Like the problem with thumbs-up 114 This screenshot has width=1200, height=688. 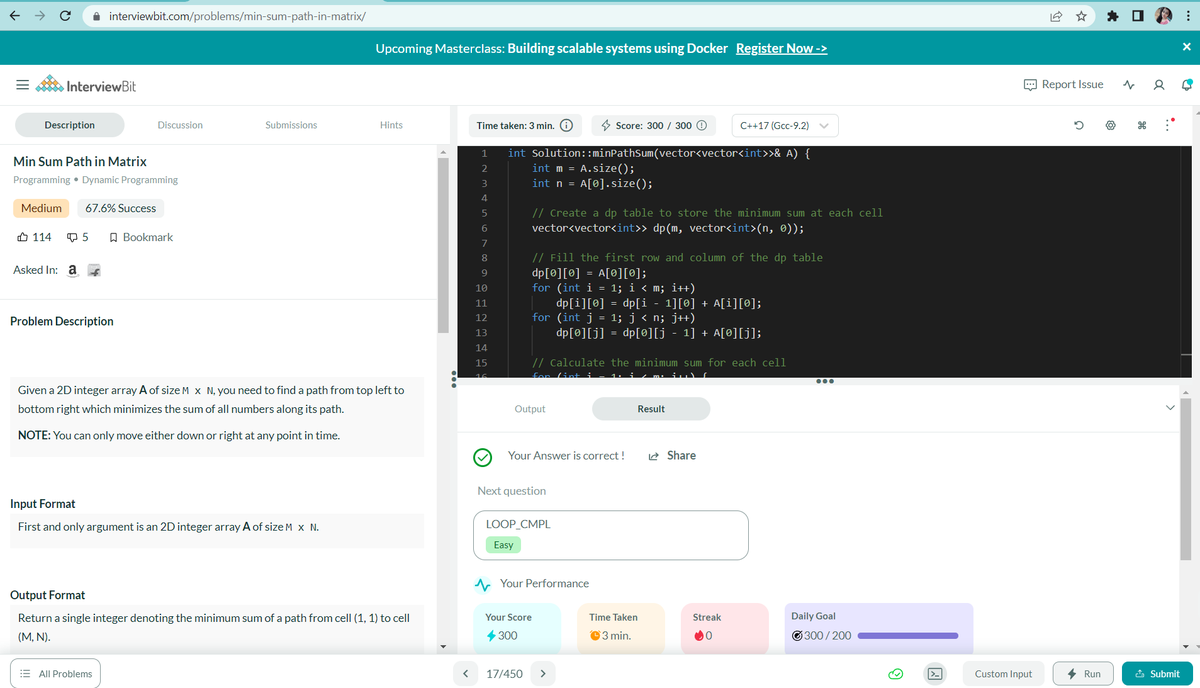coord(35,237)
